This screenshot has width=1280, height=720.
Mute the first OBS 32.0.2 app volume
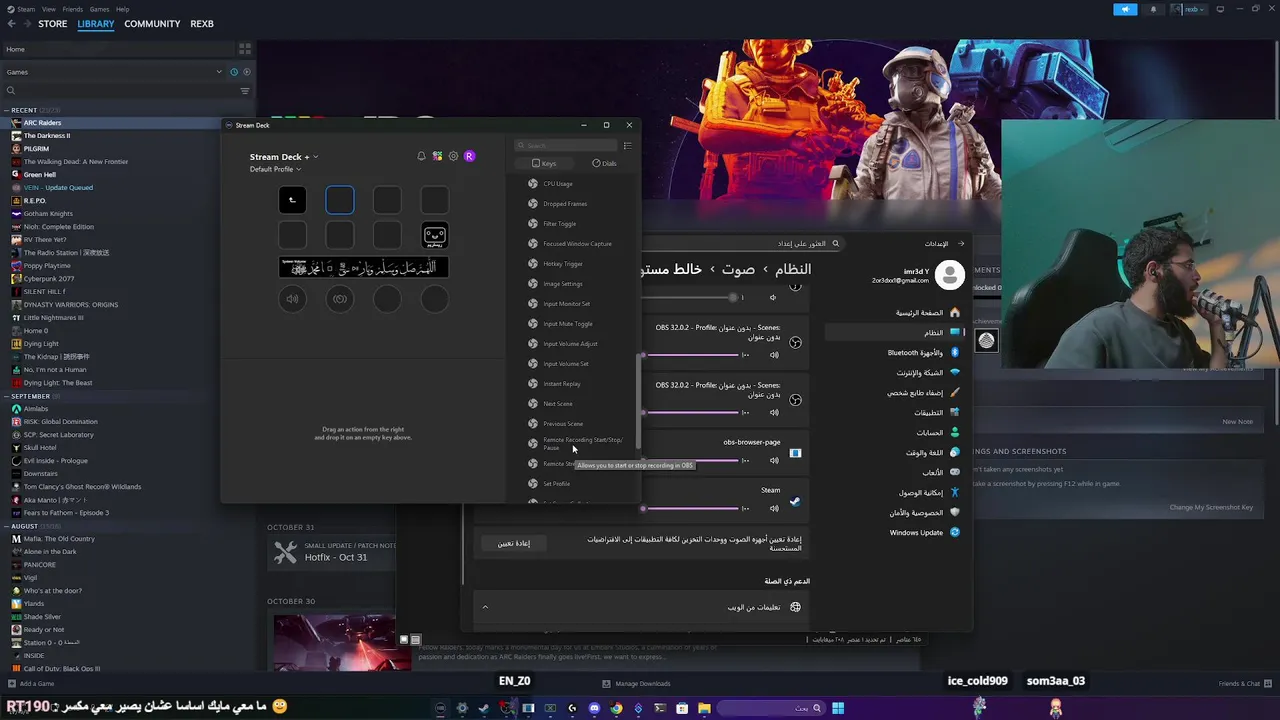click(x=774, y=355)
